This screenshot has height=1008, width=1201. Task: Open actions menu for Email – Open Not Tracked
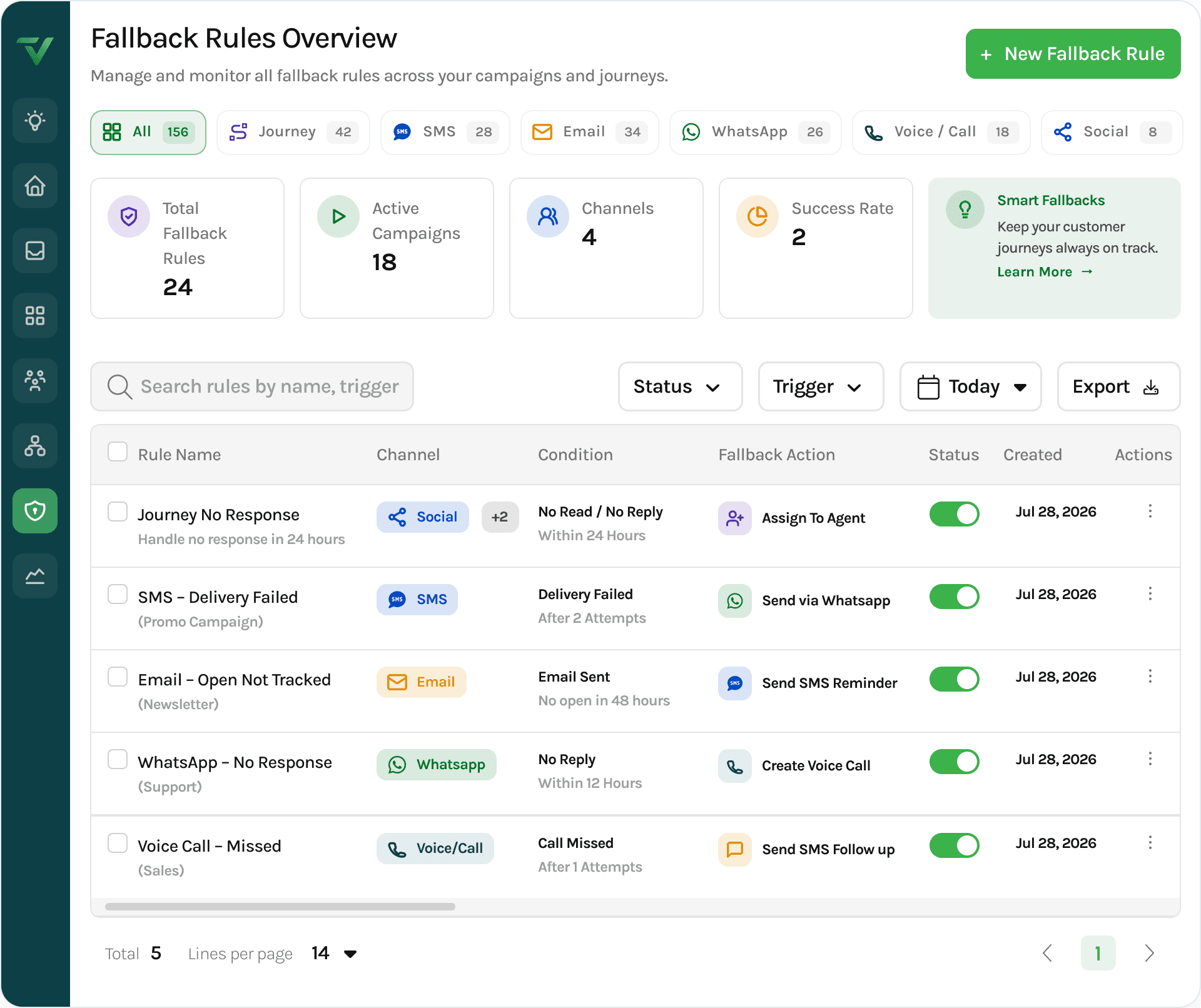click(1150, 677)
